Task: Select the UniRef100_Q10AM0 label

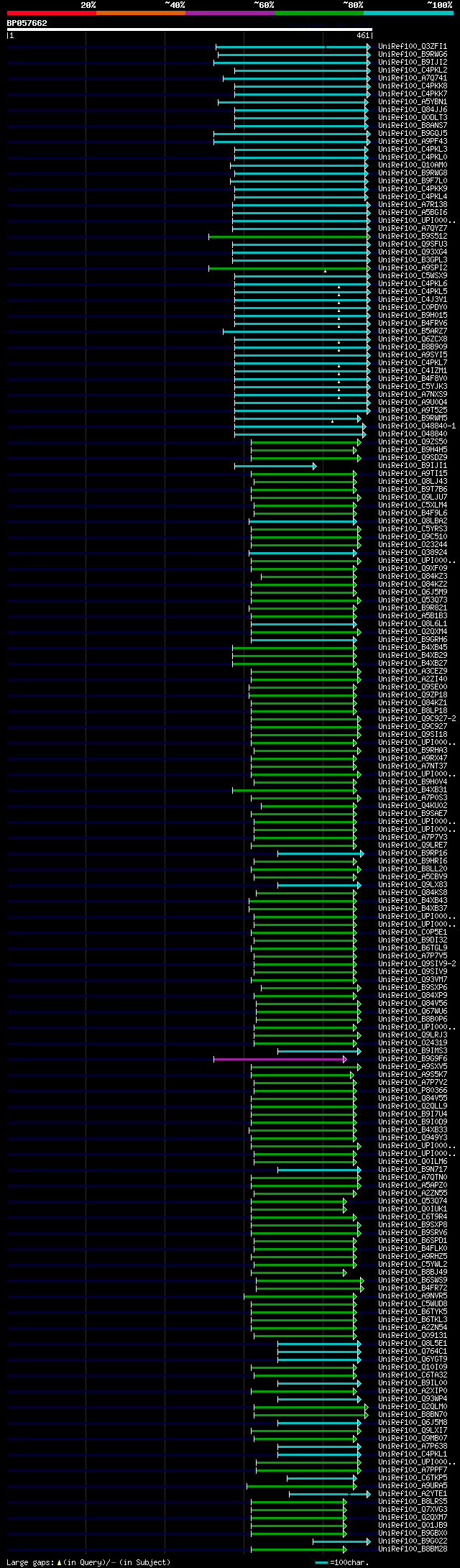Action: [413, 165]
